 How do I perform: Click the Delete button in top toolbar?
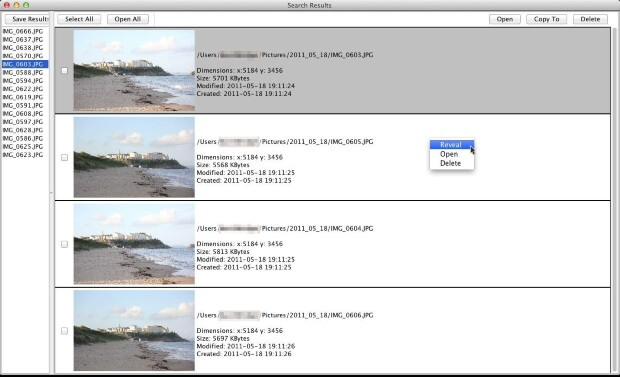pyautogui.click(x=590, y=19)
